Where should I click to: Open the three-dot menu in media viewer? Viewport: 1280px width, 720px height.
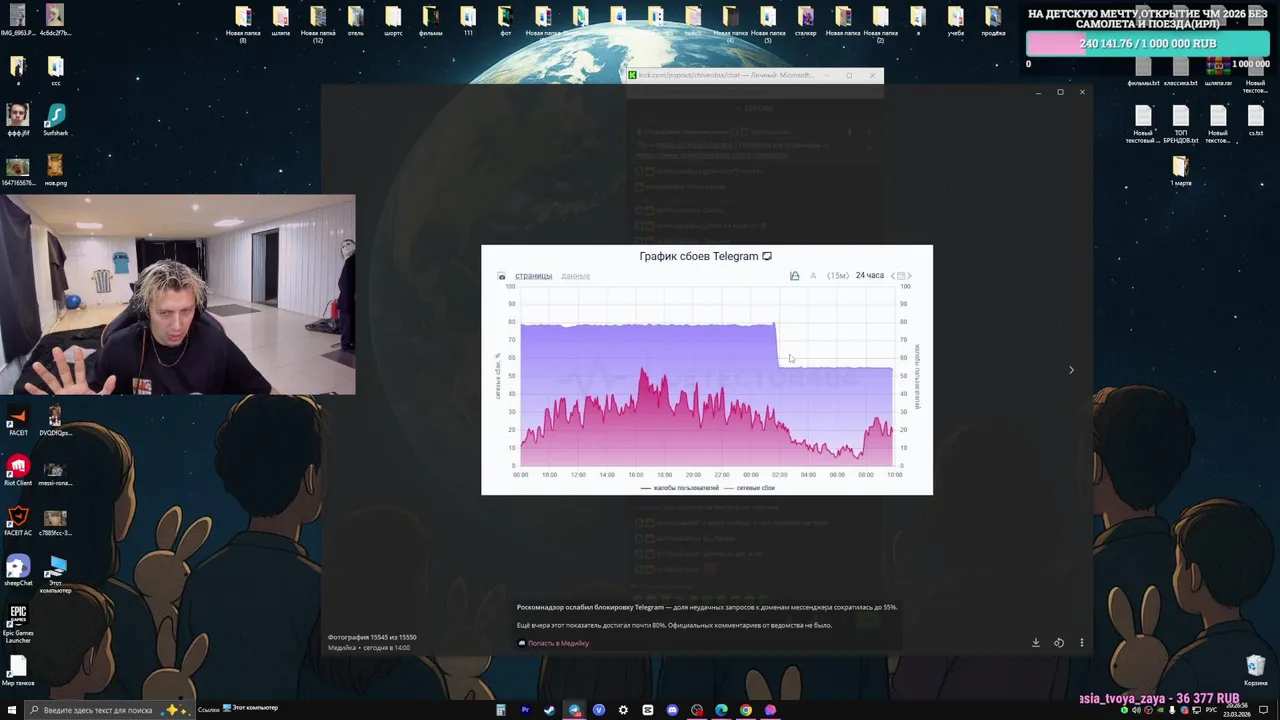1081,643
